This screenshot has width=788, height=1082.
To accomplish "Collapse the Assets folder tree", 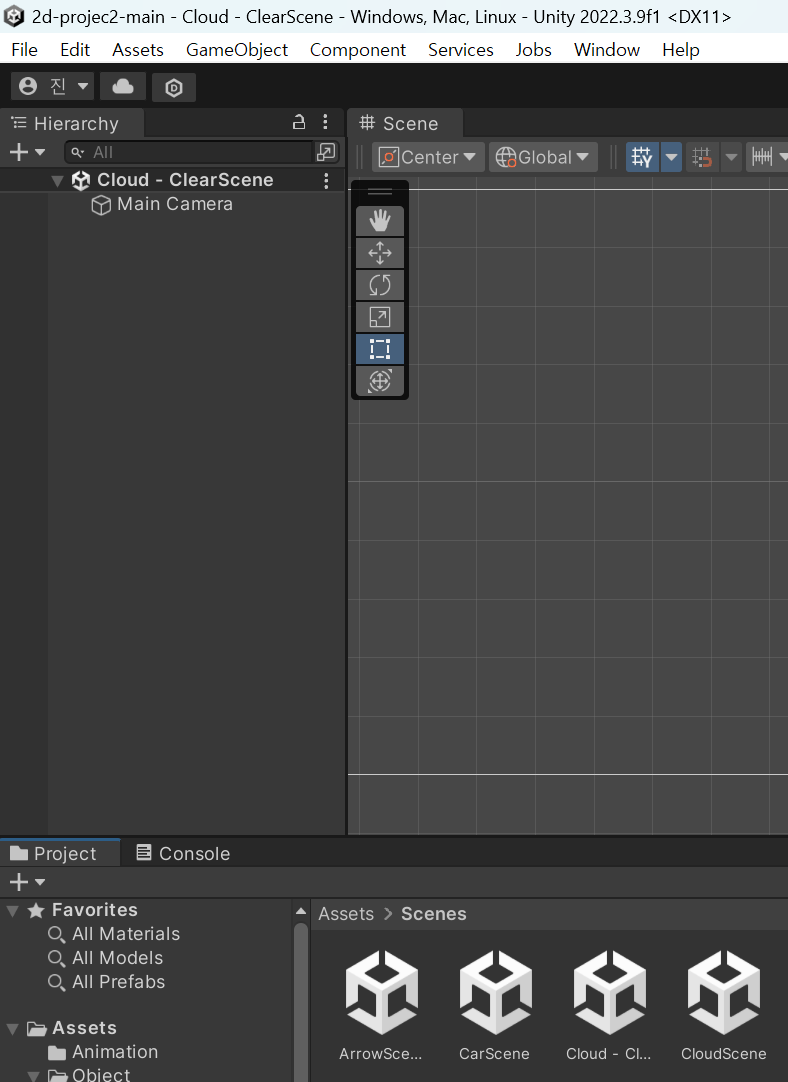I will (x=12, y=1029).
